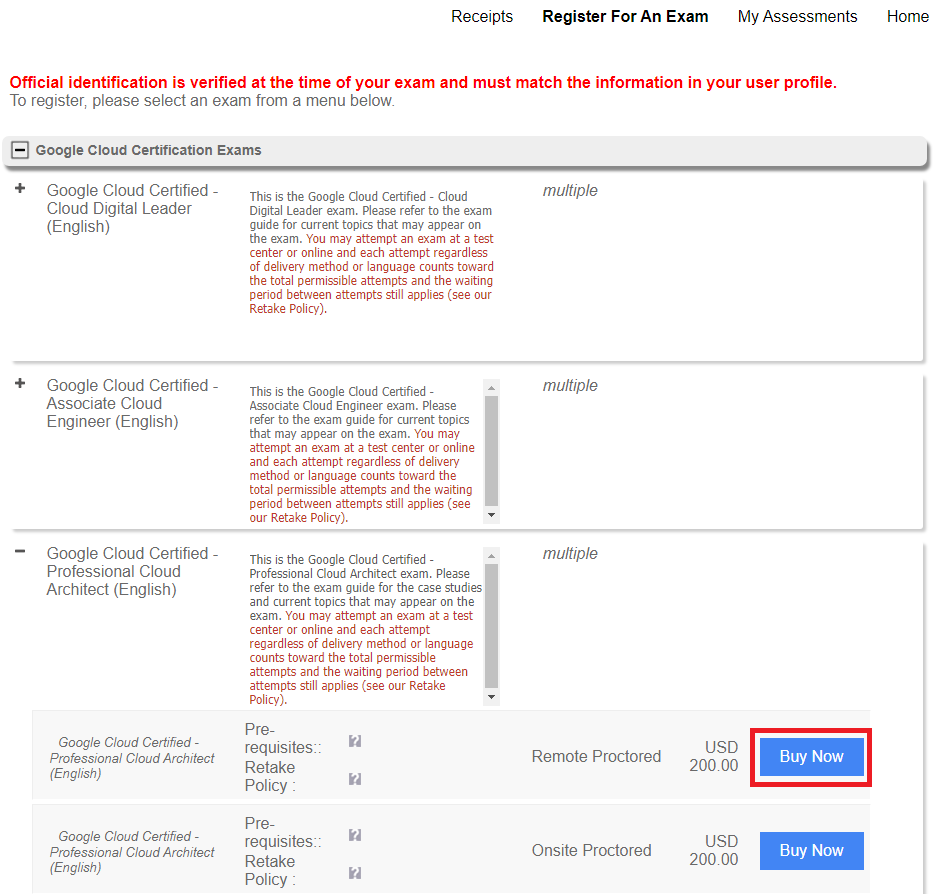933x894 pixels.
Task: Expand Associate Cloud Engineer exam row
Action: tap(20, 383)
